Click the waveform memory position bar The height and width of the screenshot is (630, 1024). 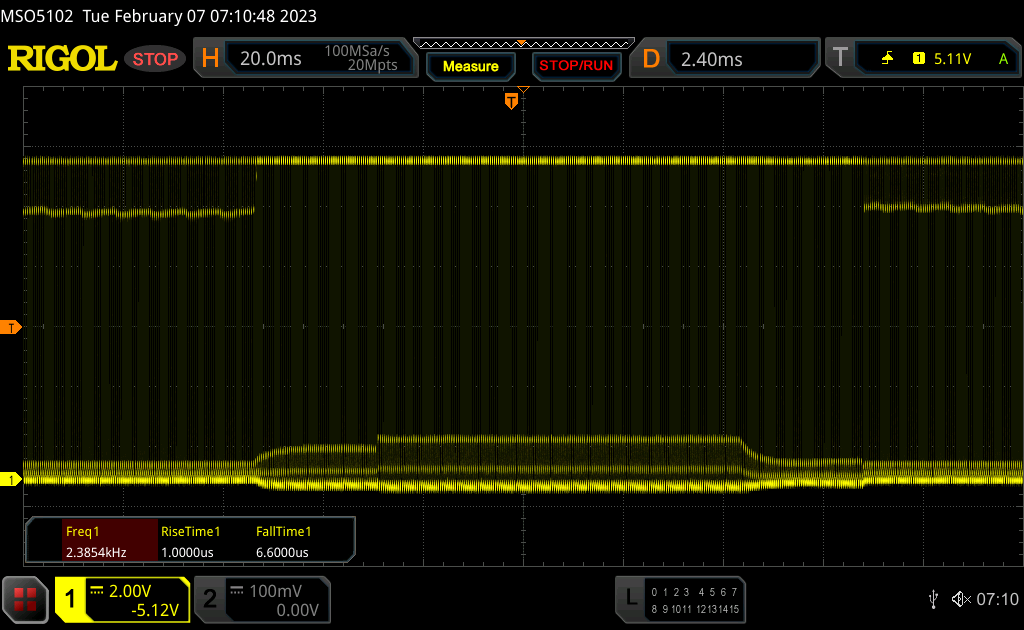click(x=524, y=44)
